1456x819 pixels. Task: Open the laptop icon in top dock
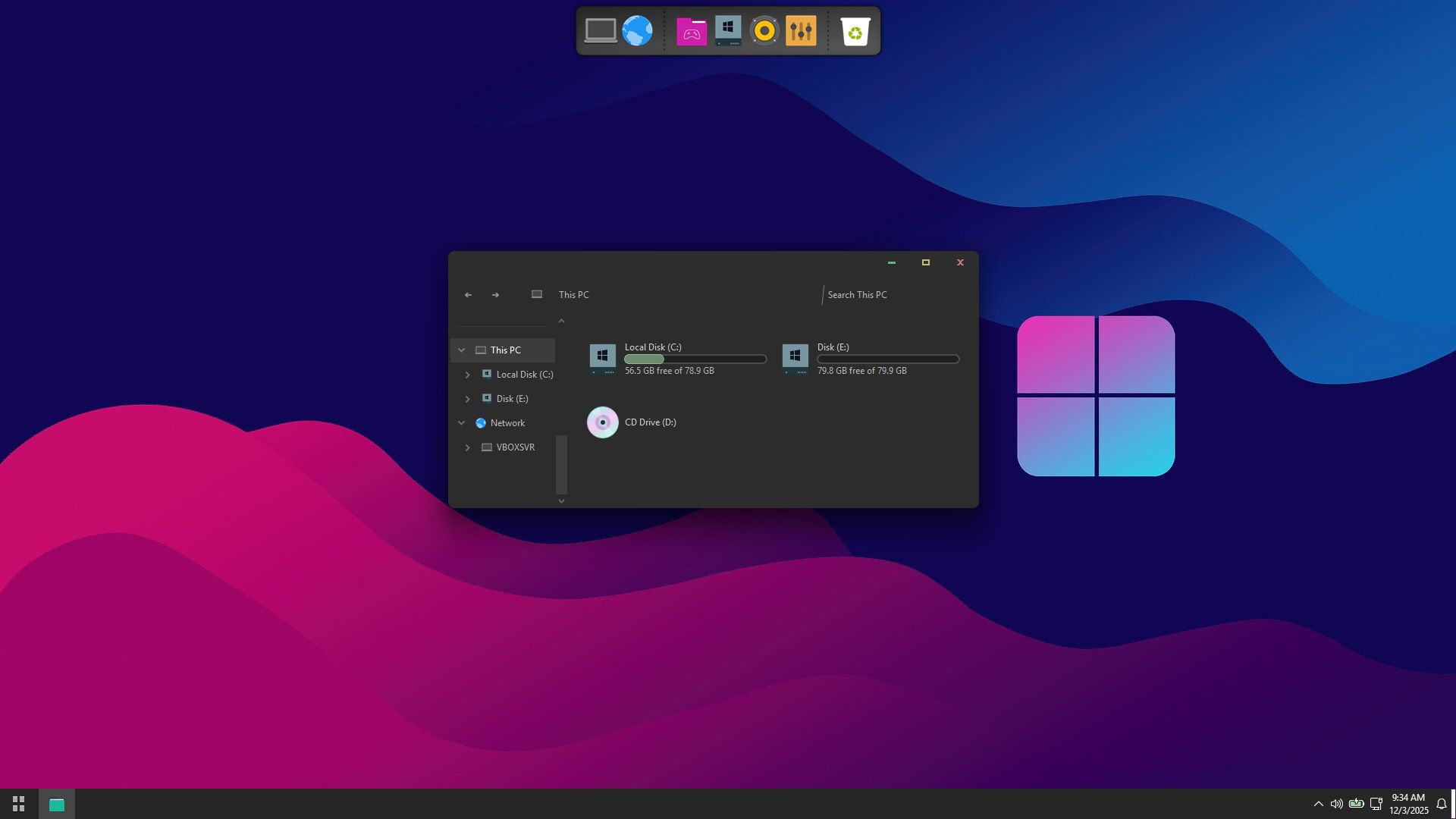tap(601, 31)
